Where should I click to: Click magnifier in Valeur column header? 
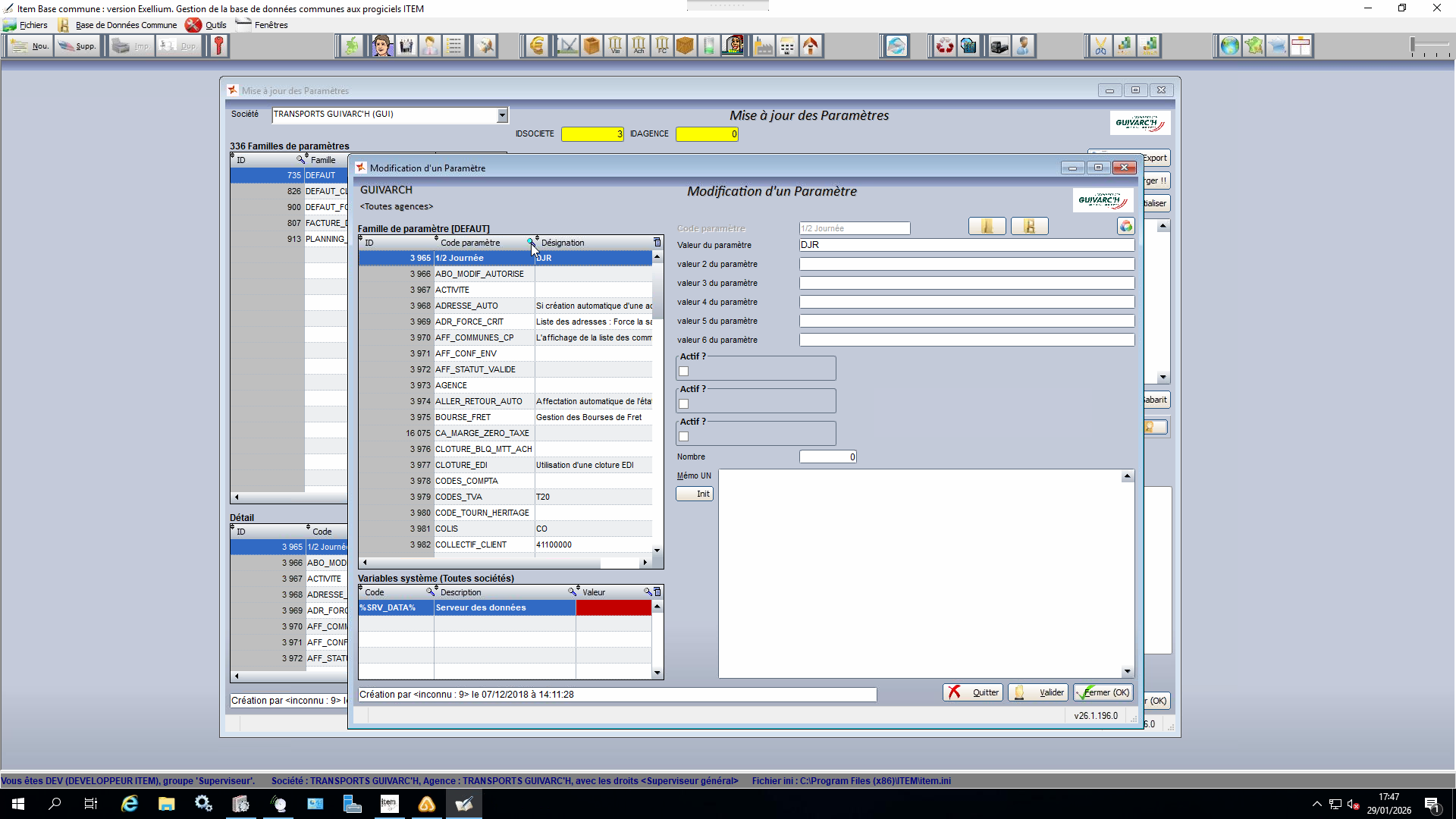click(648, 592)
